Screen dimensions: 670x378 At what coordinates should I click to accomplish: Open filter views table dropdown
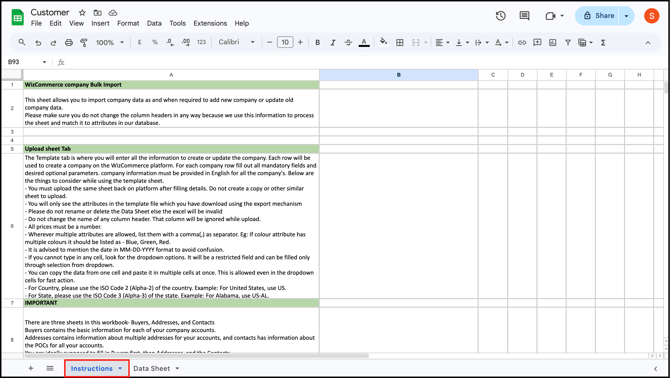[x=585, y=42]
